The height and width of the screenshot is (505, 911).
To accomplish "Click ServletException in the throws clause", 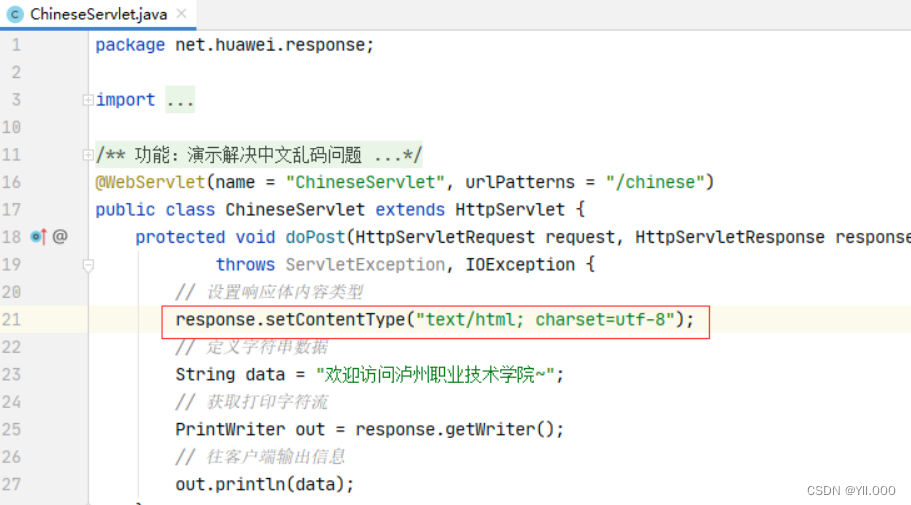I will click(365, 264).
